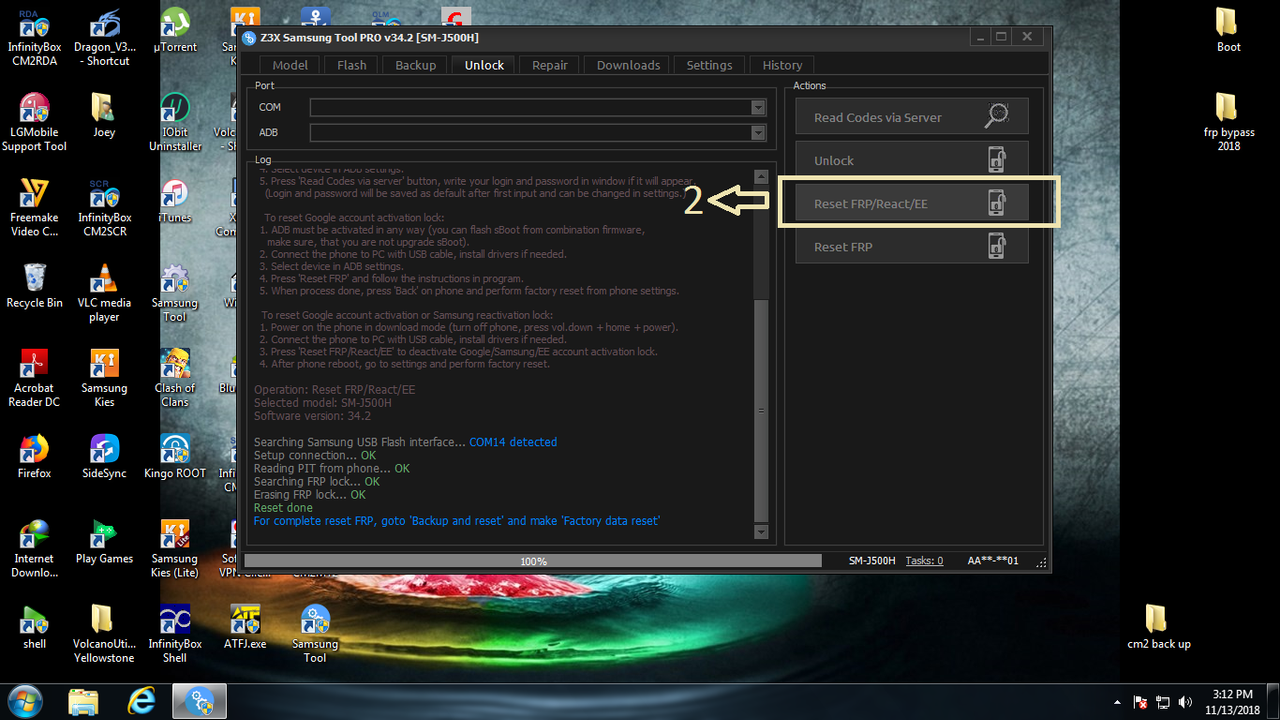Click the shell desktop icon
Viewport: 1280px width, 720px height.
(x=34, y=627)
